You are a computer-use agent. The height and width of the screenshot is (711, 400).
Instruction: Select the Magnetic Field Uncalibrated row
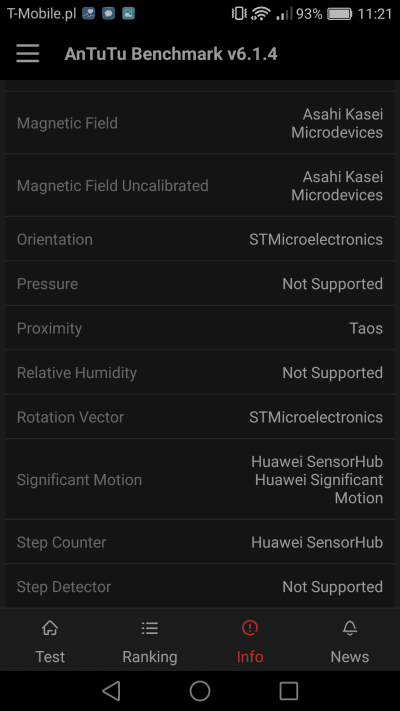(200, 185)
